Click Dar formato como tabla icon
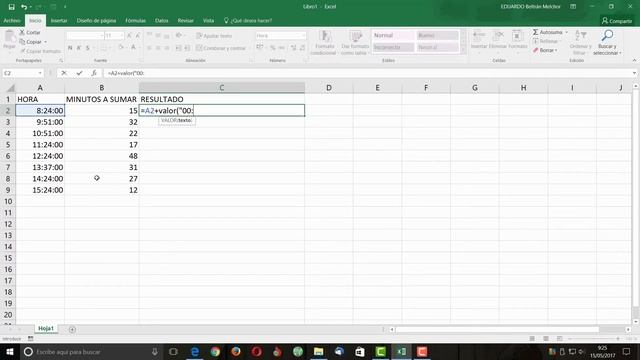 (355, 42)
